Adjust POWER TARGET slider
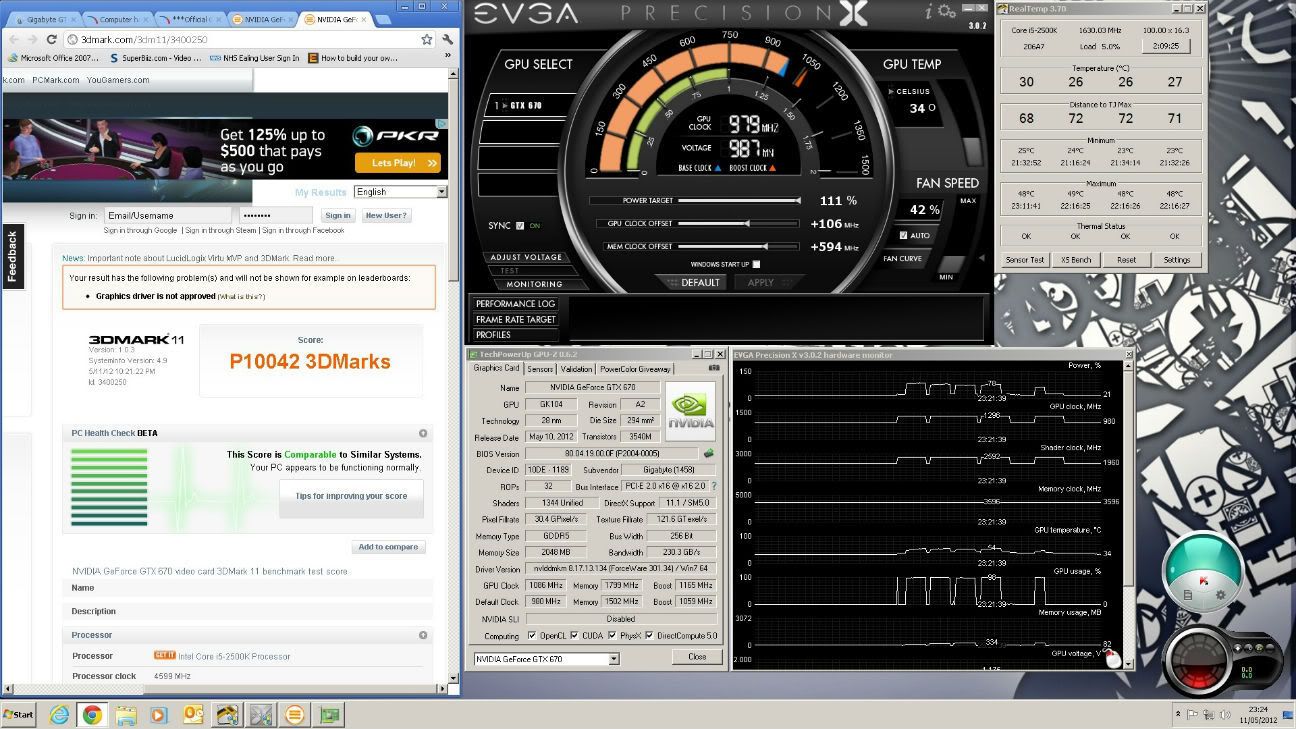The width and height of the screenshot is (1296, 729). (x=738, y=201)
